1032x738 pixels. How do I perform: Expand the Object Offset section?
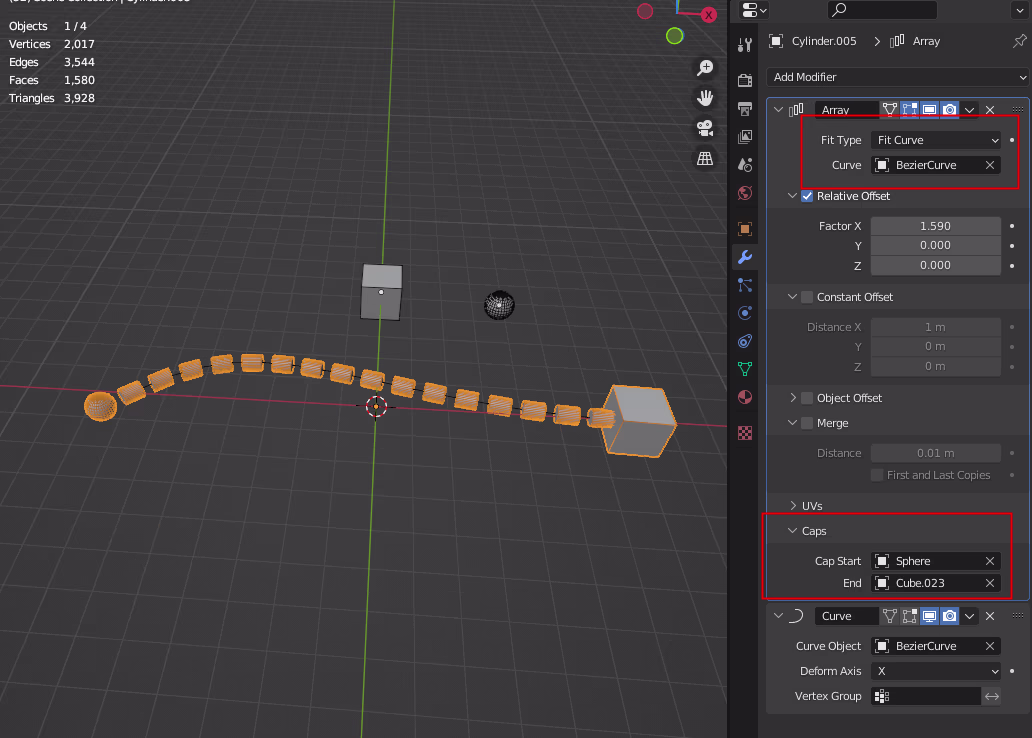[x=792, y=398]
